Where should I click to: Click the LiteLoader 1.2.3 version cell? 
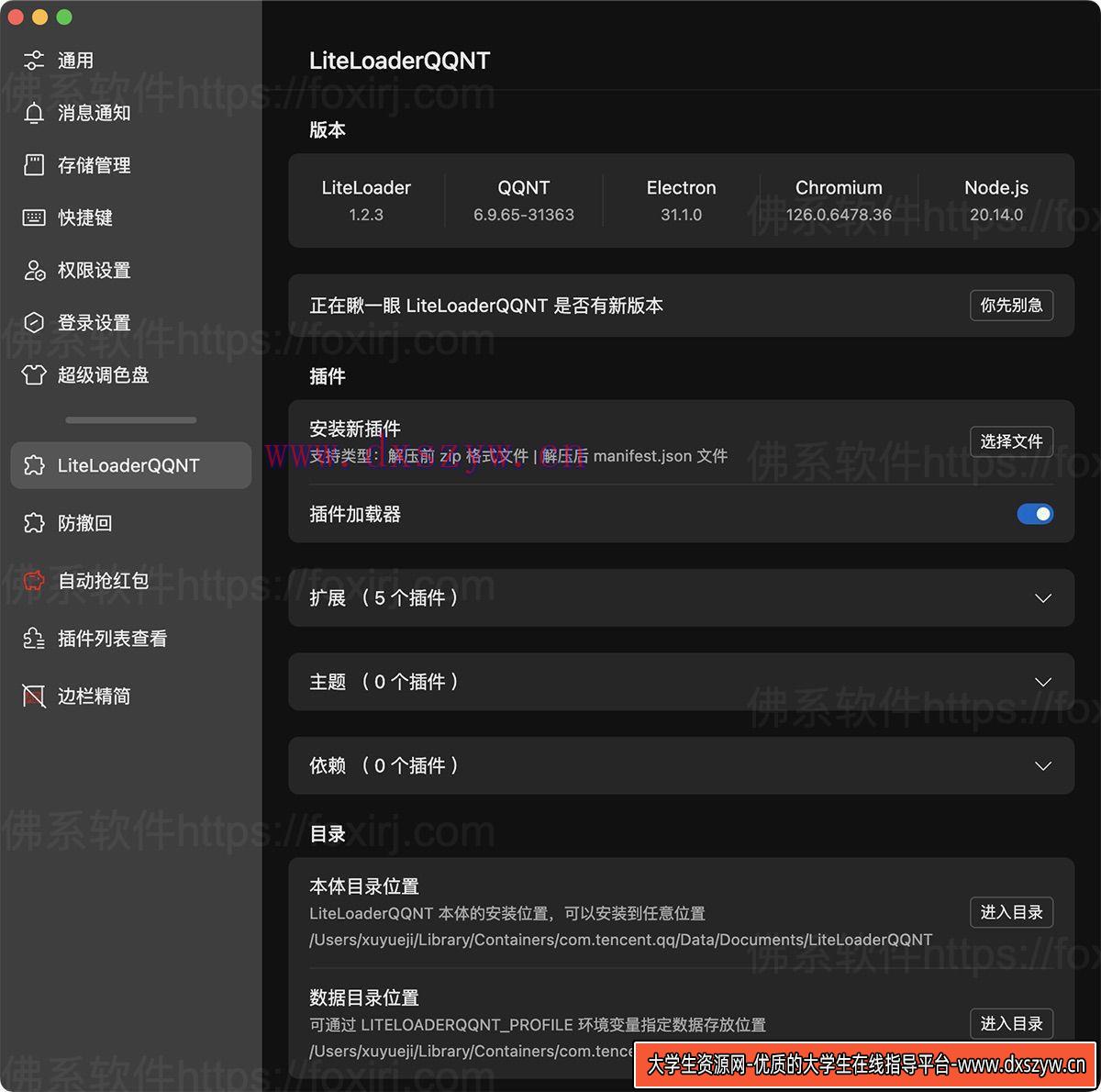tap(366, 200)
